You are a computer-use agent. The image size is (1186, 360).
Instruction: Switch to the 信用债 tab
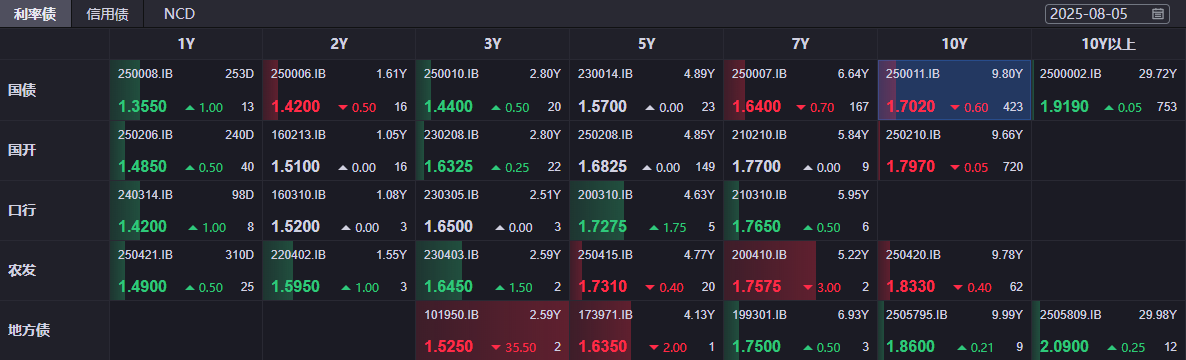click(107, 14)
